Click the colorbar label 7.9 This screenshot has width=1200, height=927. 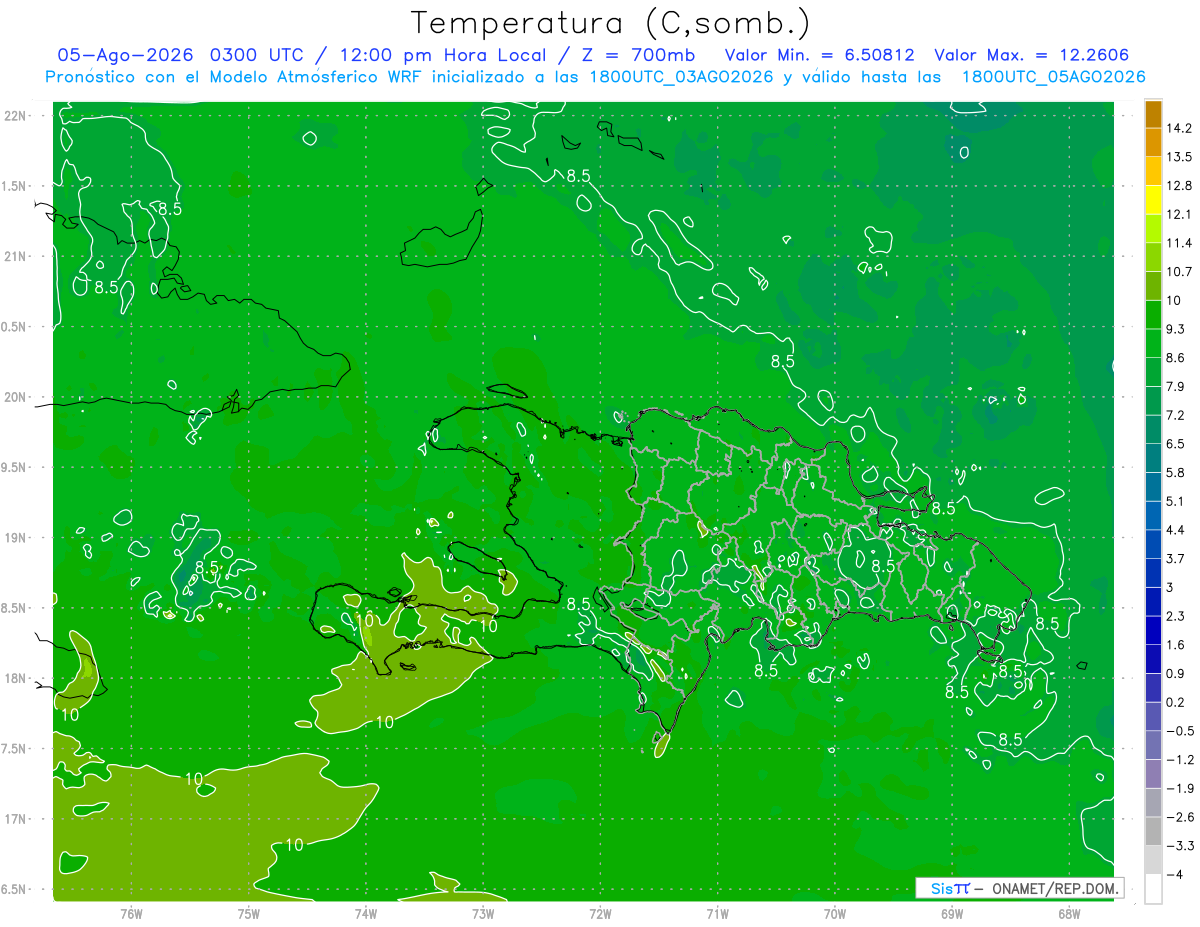tap(1176, 386)
